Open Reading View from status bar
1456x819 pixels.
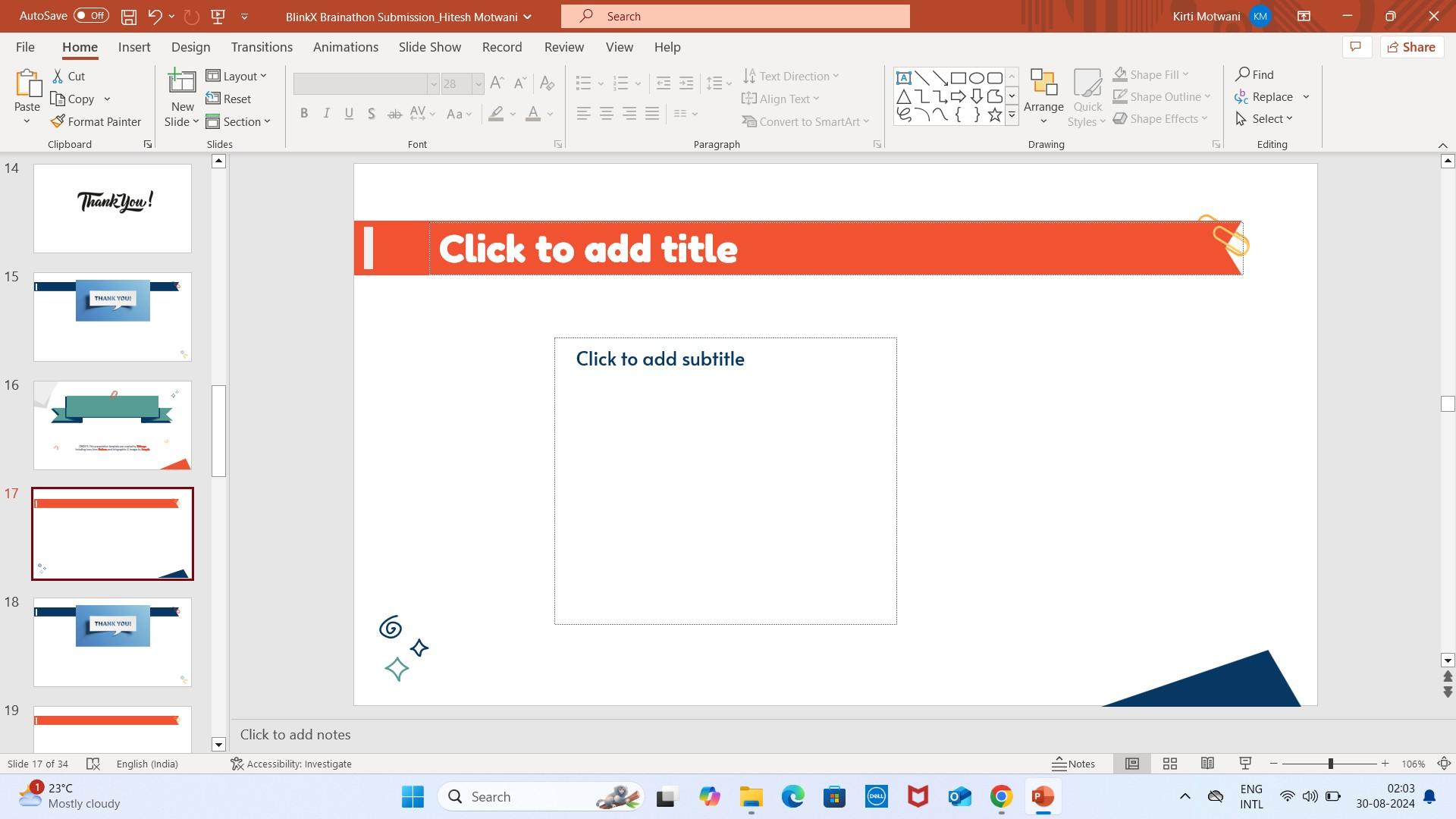pyautogui.click(x=1207, y=764)
